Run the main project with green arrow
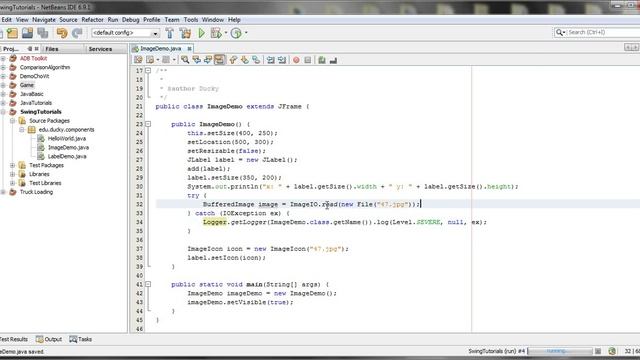Screen dimensions: 640x360 (x=201, y=33)
